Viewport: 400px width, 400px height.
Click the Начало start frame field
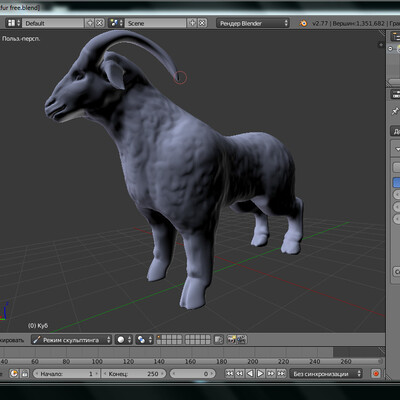tap(66, 374)
